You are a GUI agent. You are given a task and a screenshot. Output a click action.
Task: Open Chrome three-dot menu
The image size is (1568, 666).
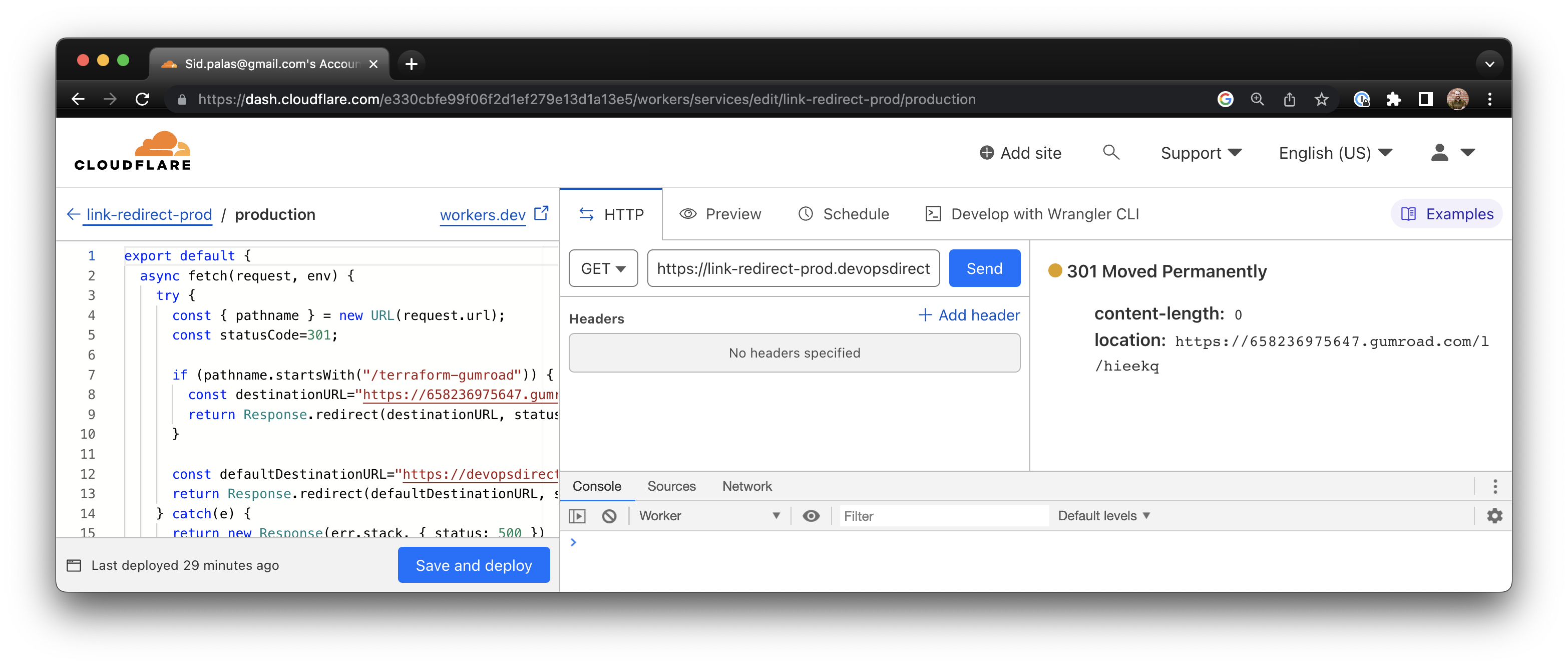pyautogui.click(x=1490, y=99)
